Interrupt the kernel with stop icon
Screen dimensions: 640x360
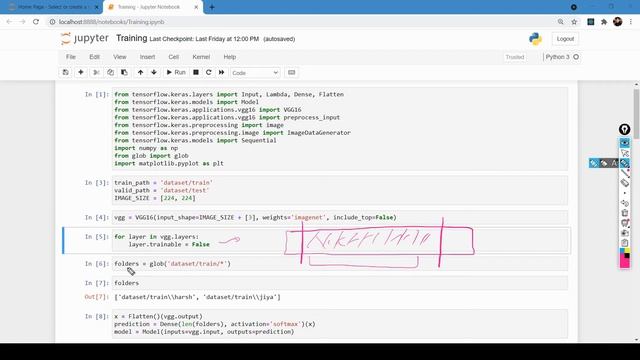pos(196,72)
